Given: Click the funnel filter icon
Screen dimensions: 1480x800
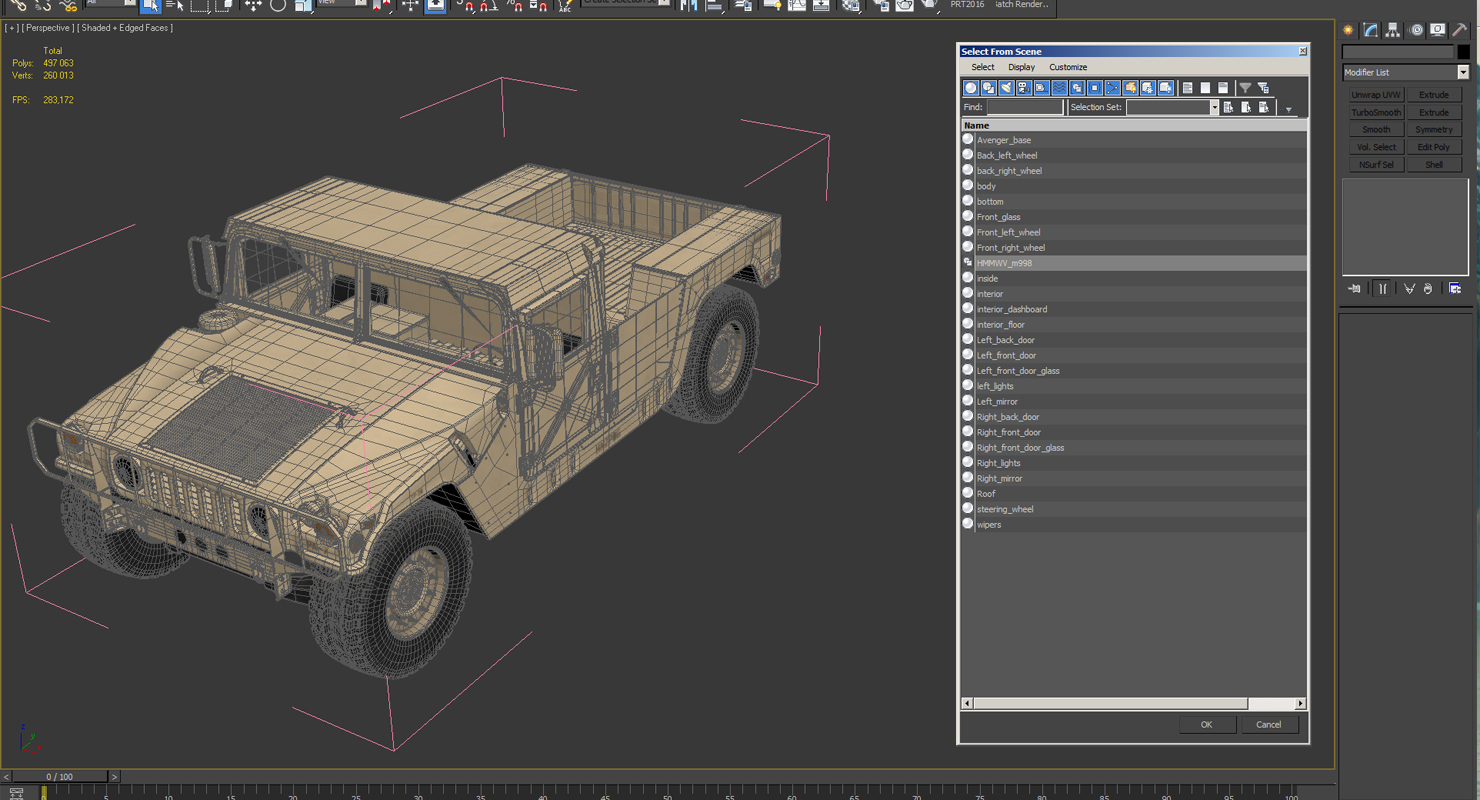Looking at the screenshot, I should click(1245, 88).
